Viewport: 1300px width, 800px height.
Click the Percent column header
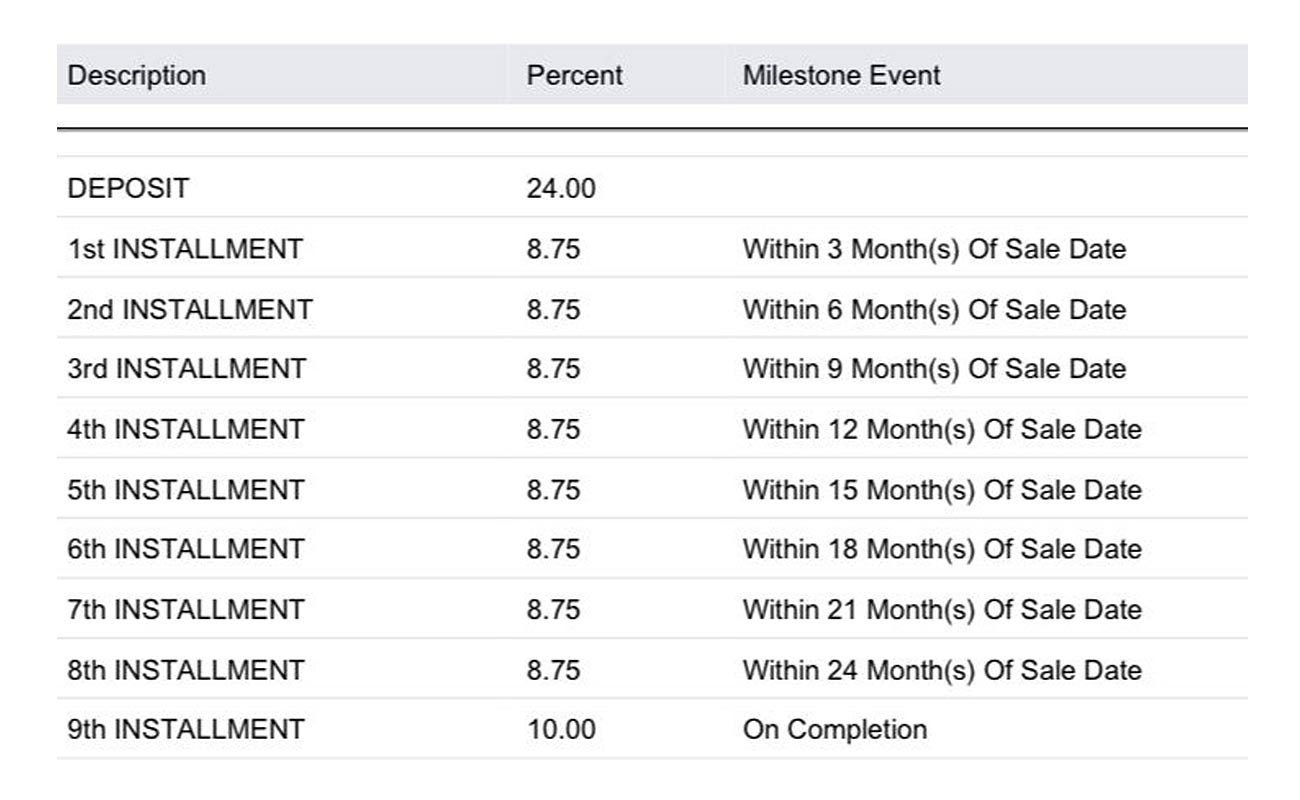pyautogui.click(x=574, y=76)
